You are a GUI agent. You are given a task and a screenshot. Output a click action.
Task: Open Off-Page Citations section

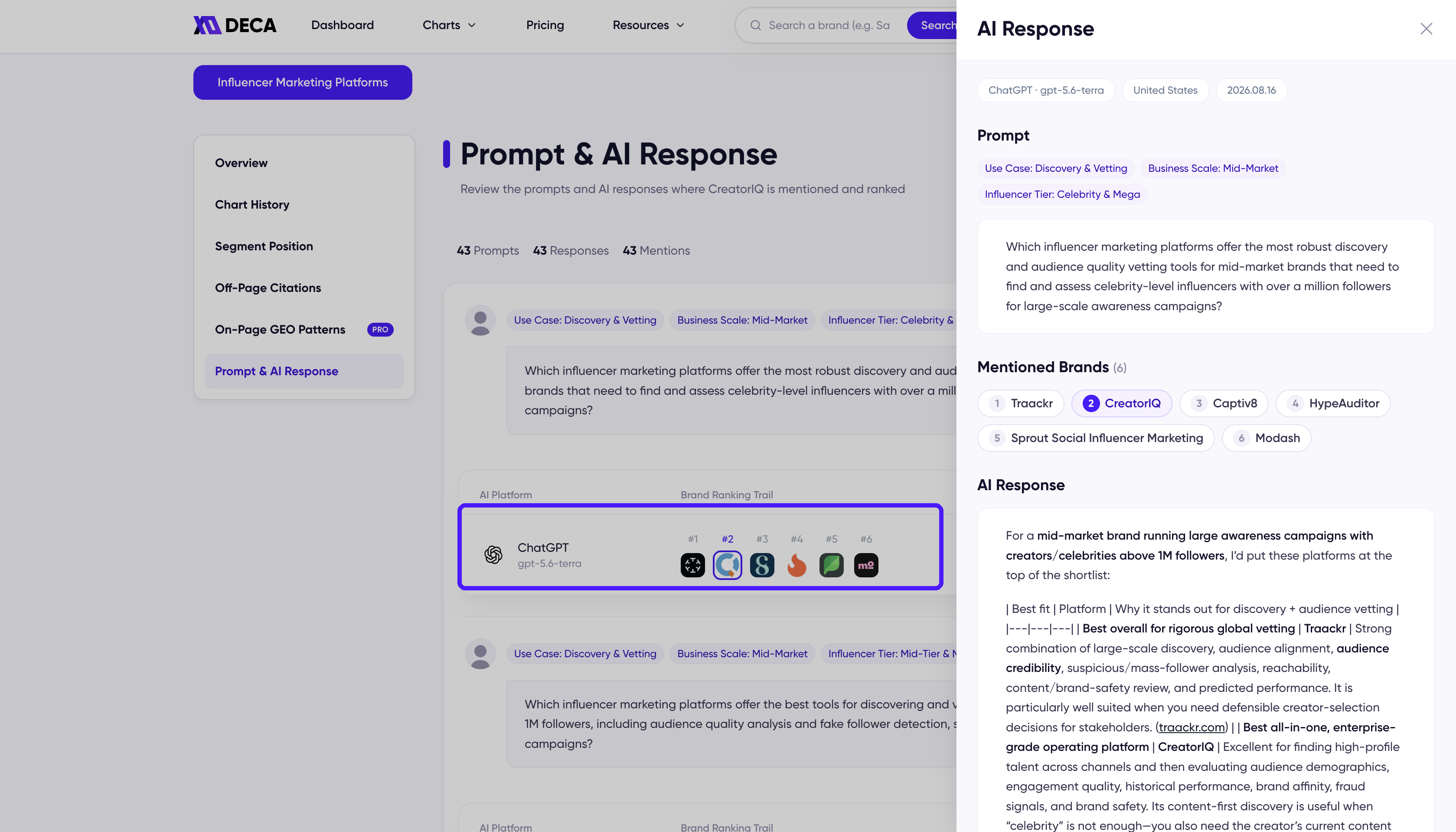304,288
